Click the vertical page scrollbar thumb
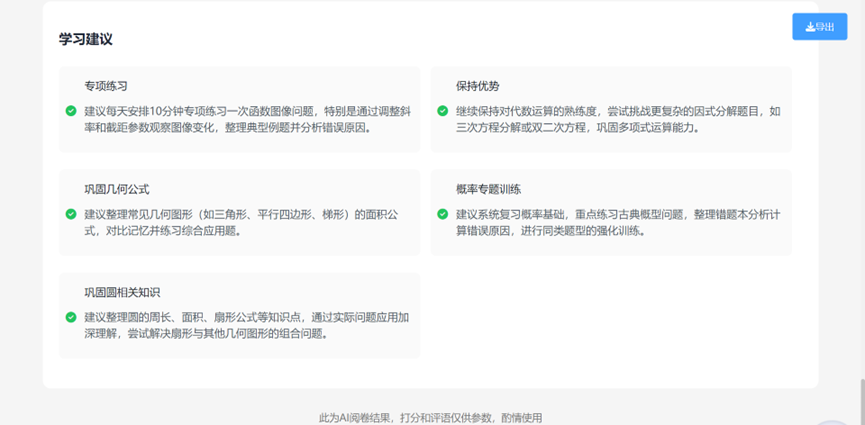The width and height of the screenshot is (865, 425). [861, 402]
